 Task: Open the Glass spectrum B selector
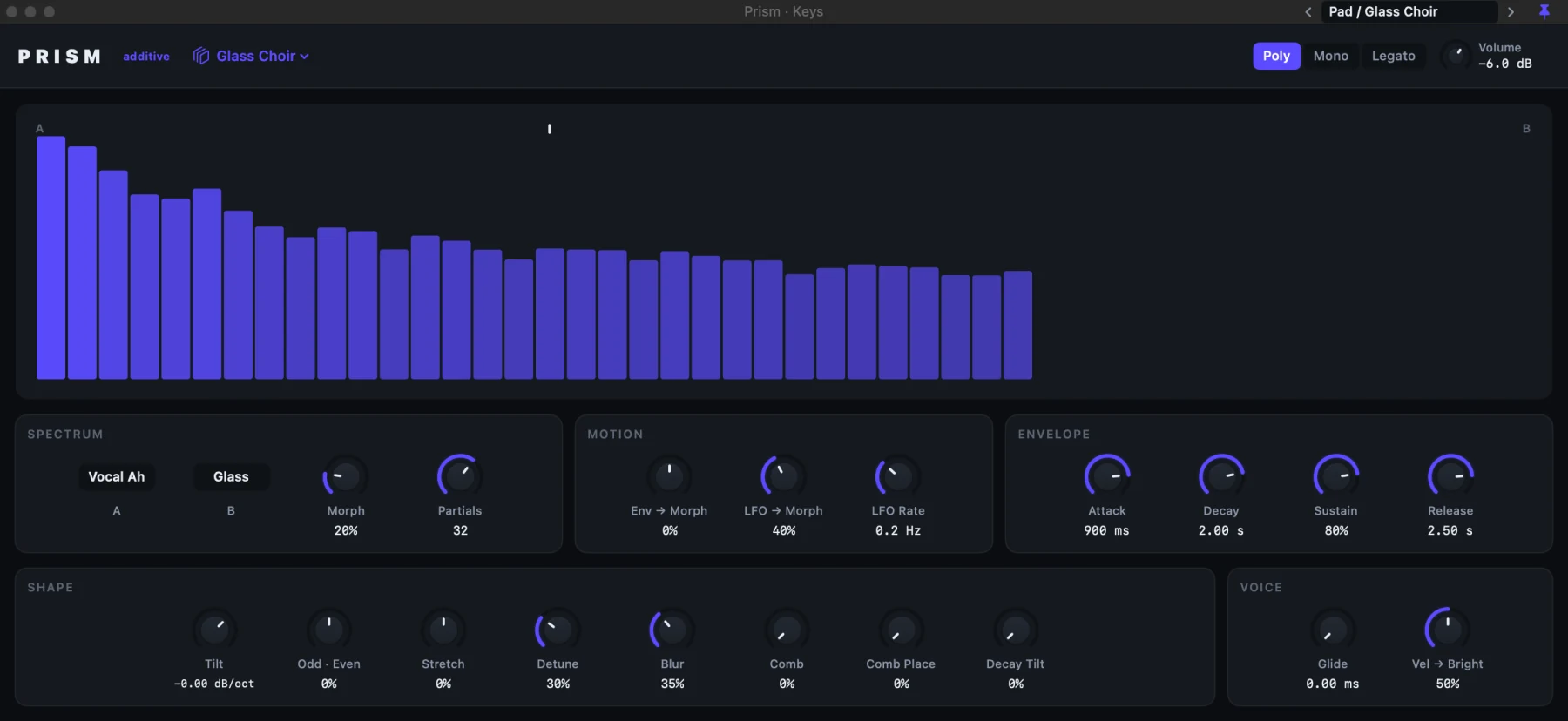click(x=231, y=476)
